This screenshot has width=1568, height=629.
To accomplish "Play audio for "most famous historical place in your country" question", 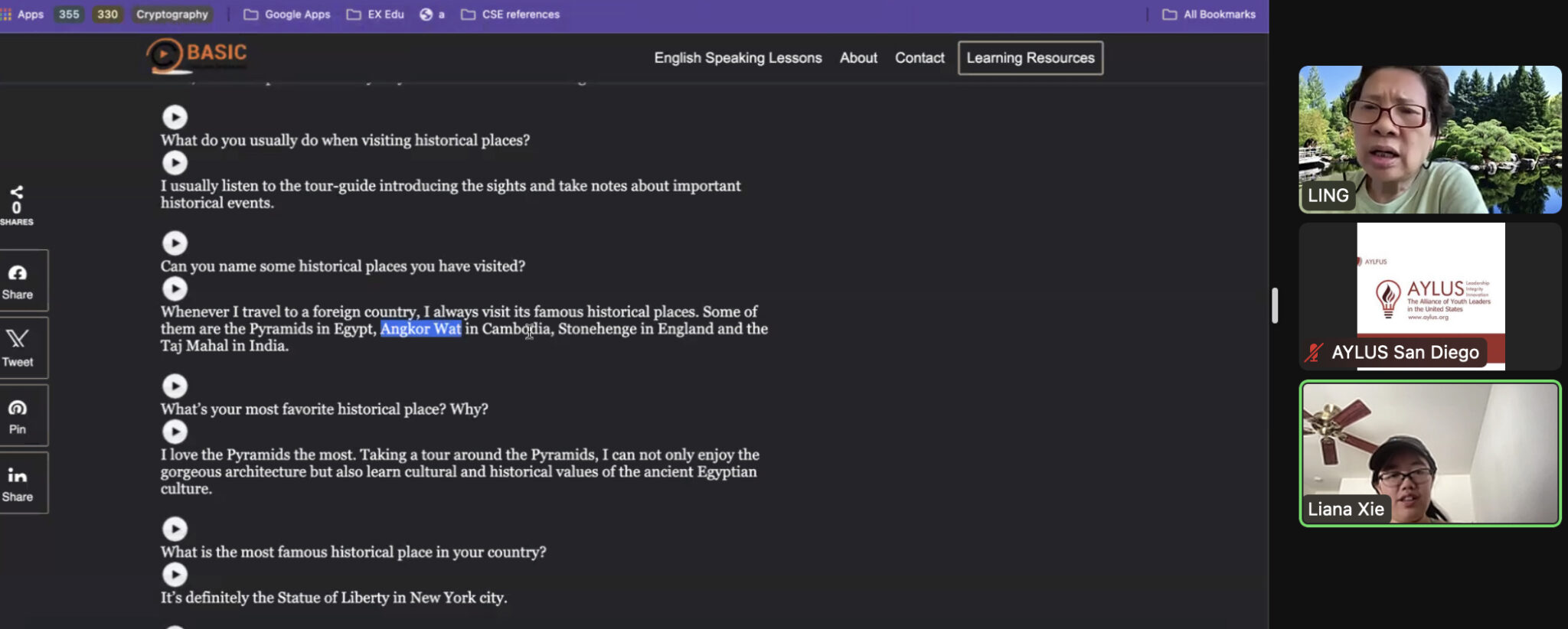I will click(175, 530).
